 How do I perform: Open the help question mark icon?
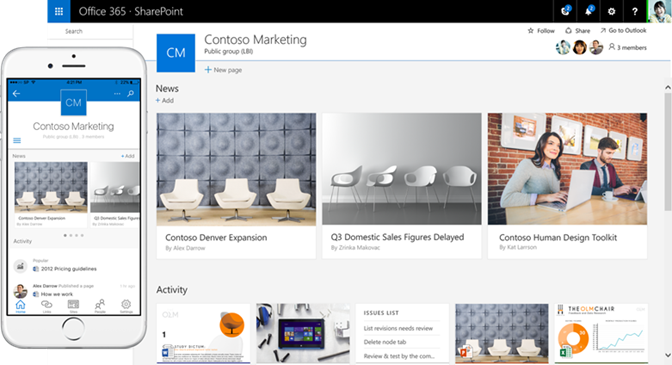point(635,12)
